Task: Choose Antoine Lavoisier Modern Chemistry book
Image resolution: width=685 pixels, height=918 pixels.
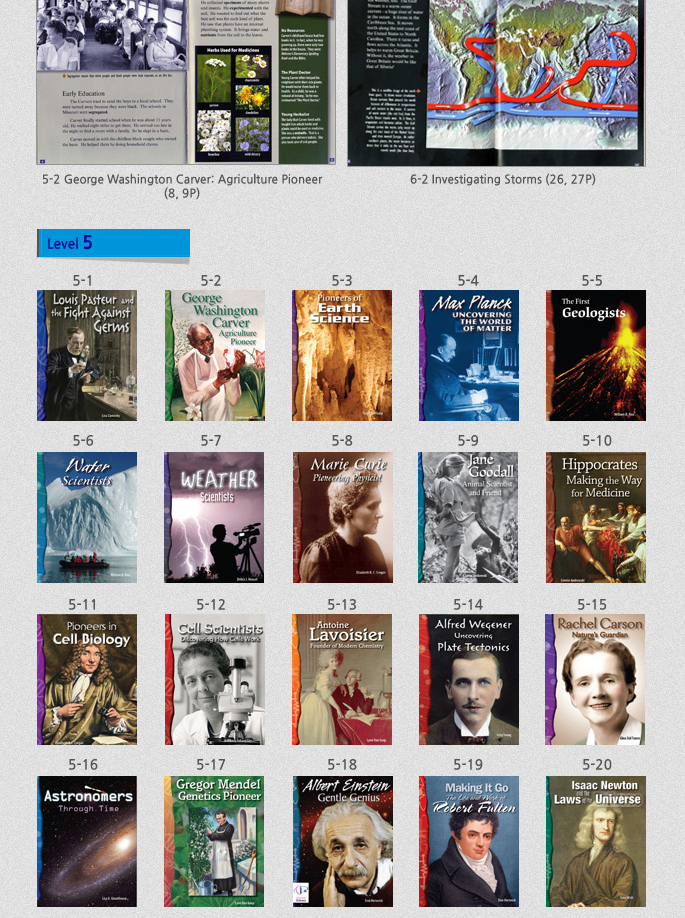Action: pyautogui.click(x=342, y=679)
